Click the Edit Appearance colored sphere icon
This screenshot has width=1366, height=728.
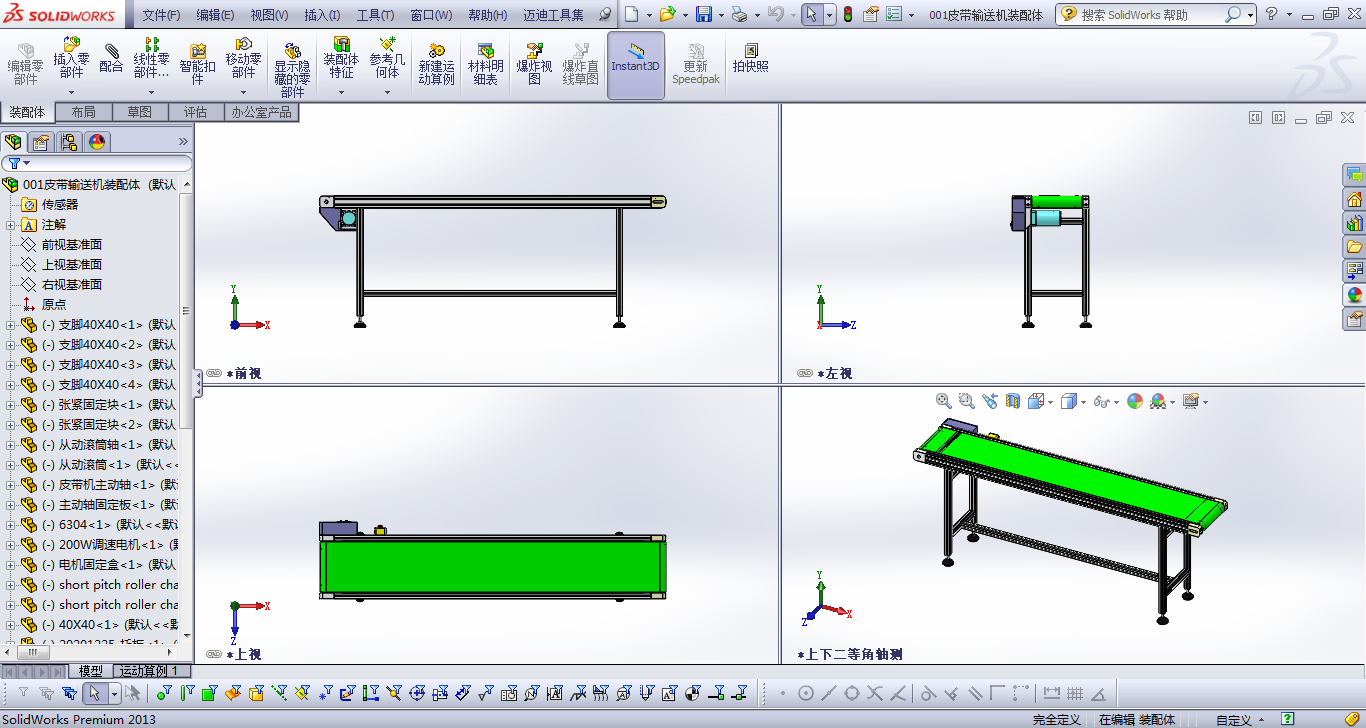tap(1135, 400)
